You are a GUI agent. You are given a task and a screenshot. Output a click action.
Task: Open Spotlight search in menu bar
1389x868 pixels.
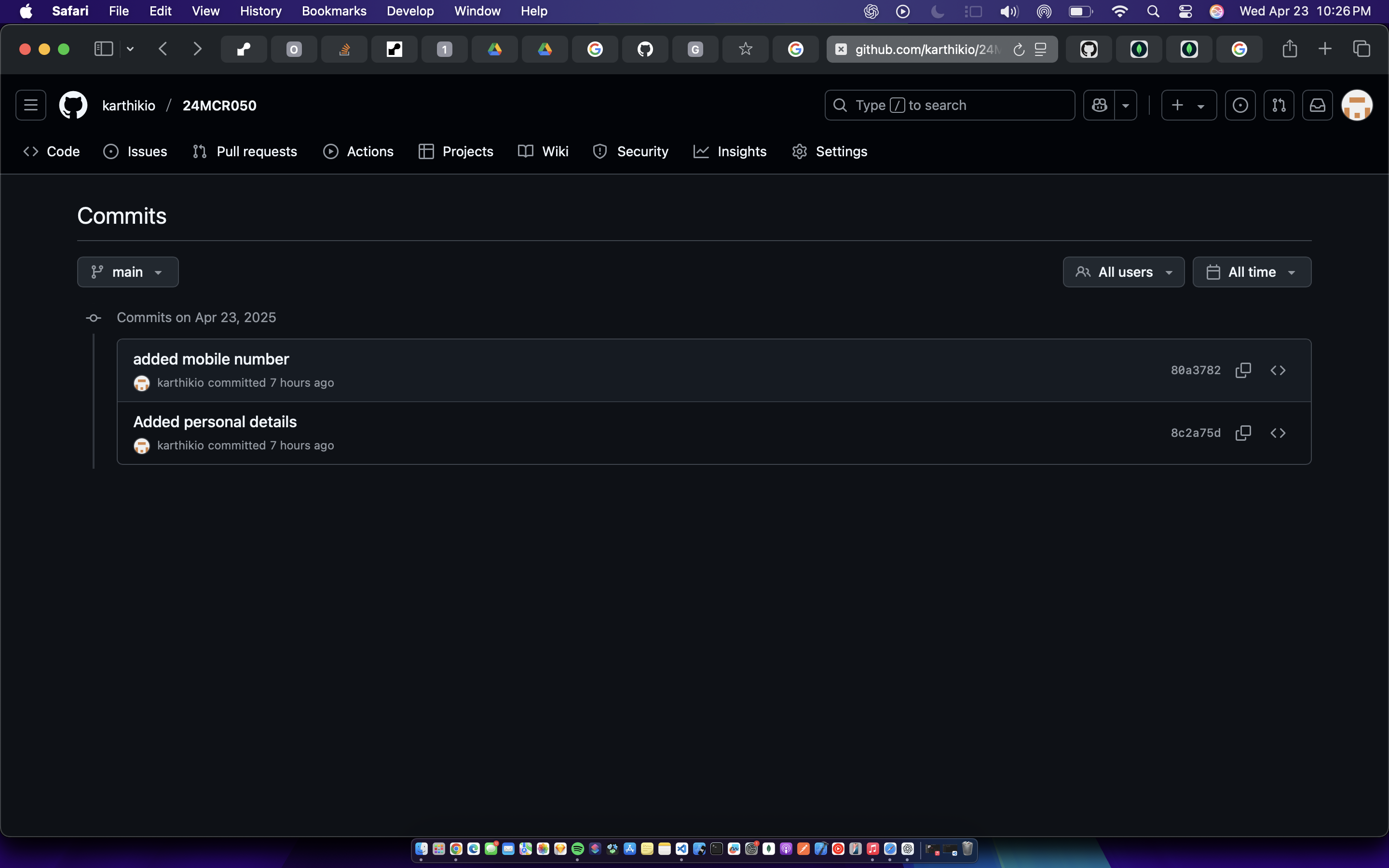1153,11
